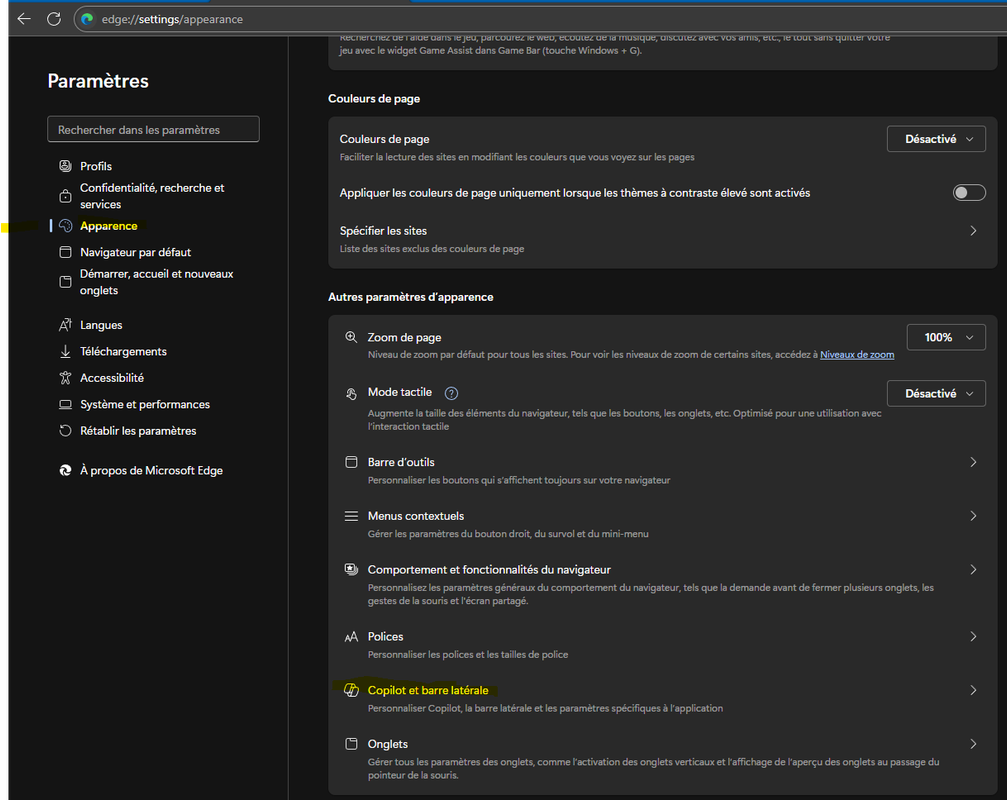This screenshot has width=1007, height=800.
Task: Expand Menus contextuels chevron
Action: point(973,516)
